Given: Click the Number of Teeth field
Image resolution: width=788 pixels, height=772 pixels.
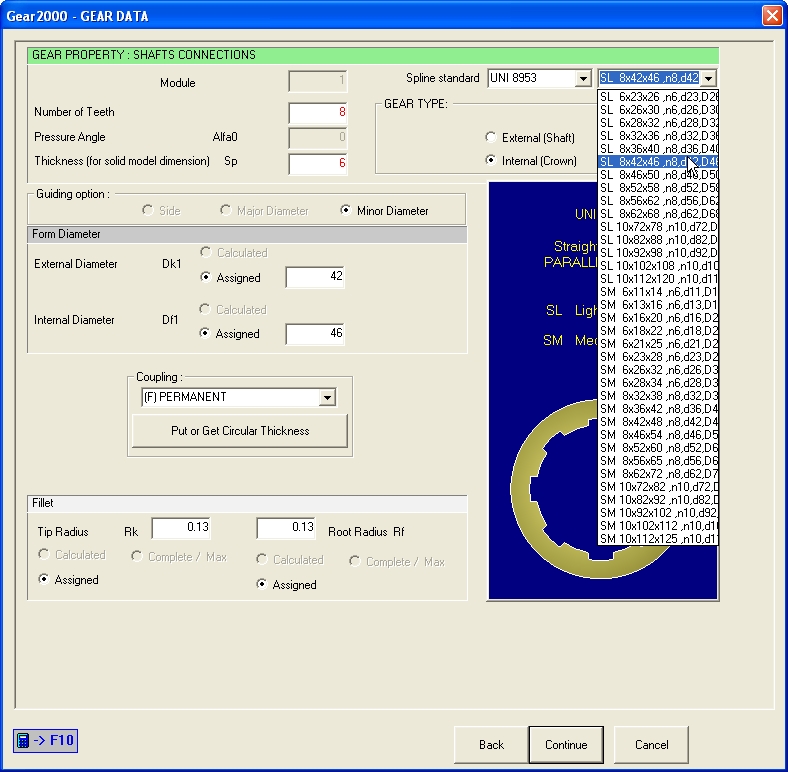Looking at the screenshot, I should tap(318, 112).
